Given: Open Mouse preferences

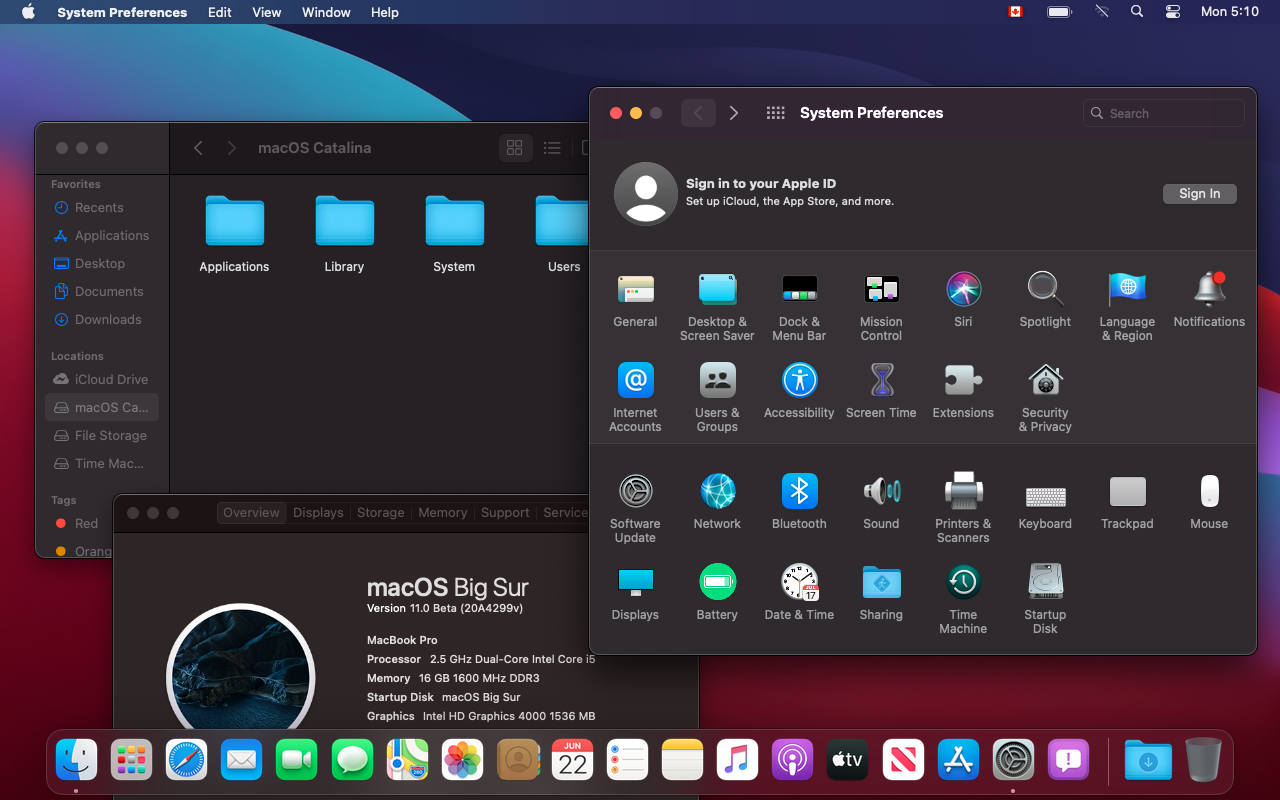Looking at the screenshot, I should [x=1209, y=502].
